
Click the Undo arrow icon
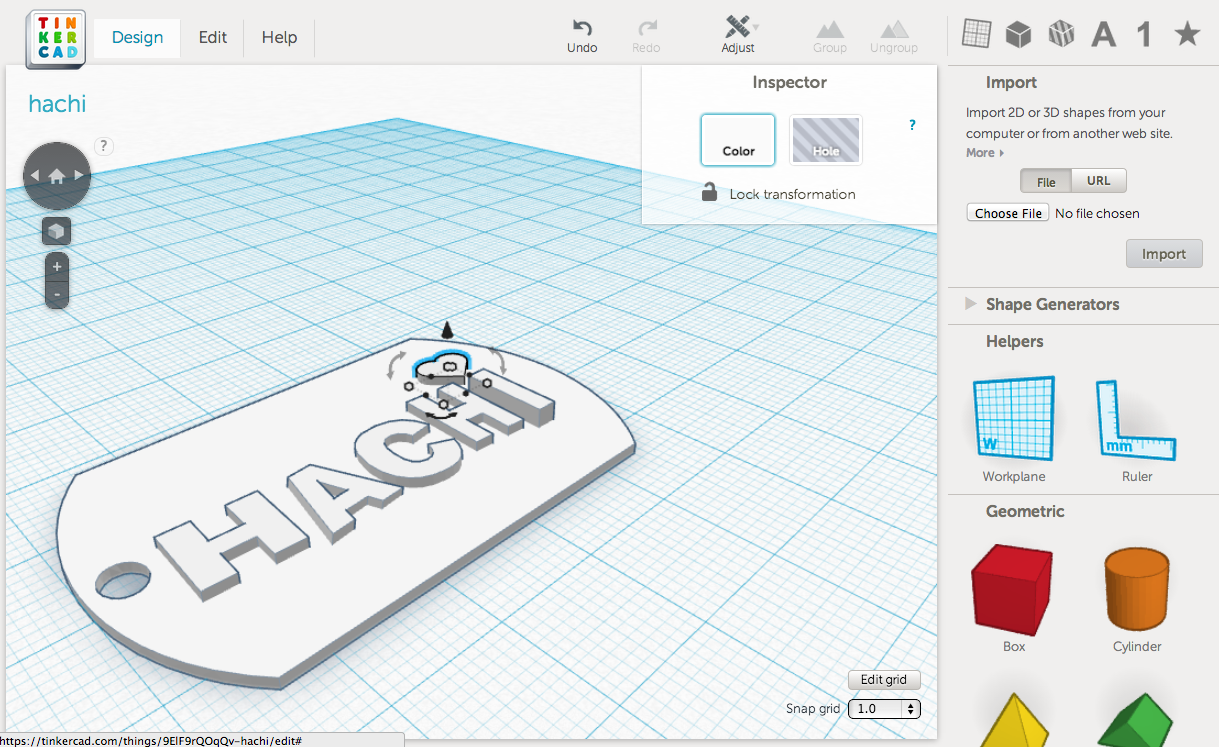click(582, 28)
